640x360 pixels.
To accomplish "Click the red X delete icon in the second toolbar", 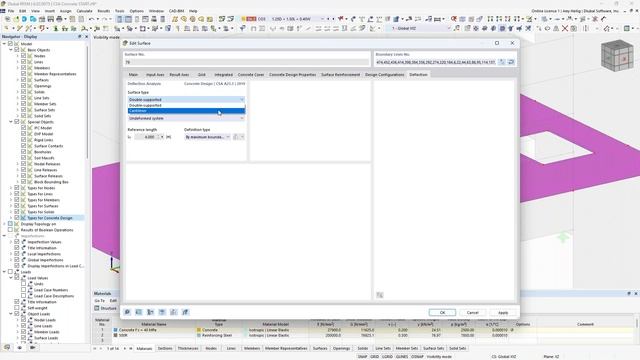I will pos(565,28).
